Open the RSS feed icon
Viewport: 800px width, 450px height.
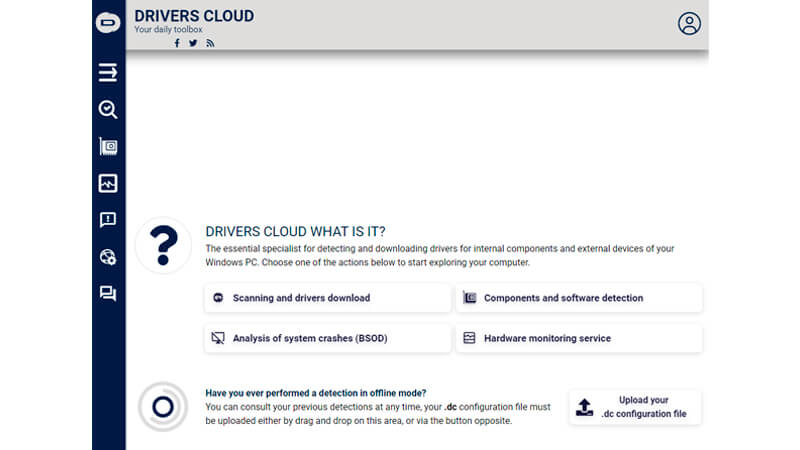(210, 43)
